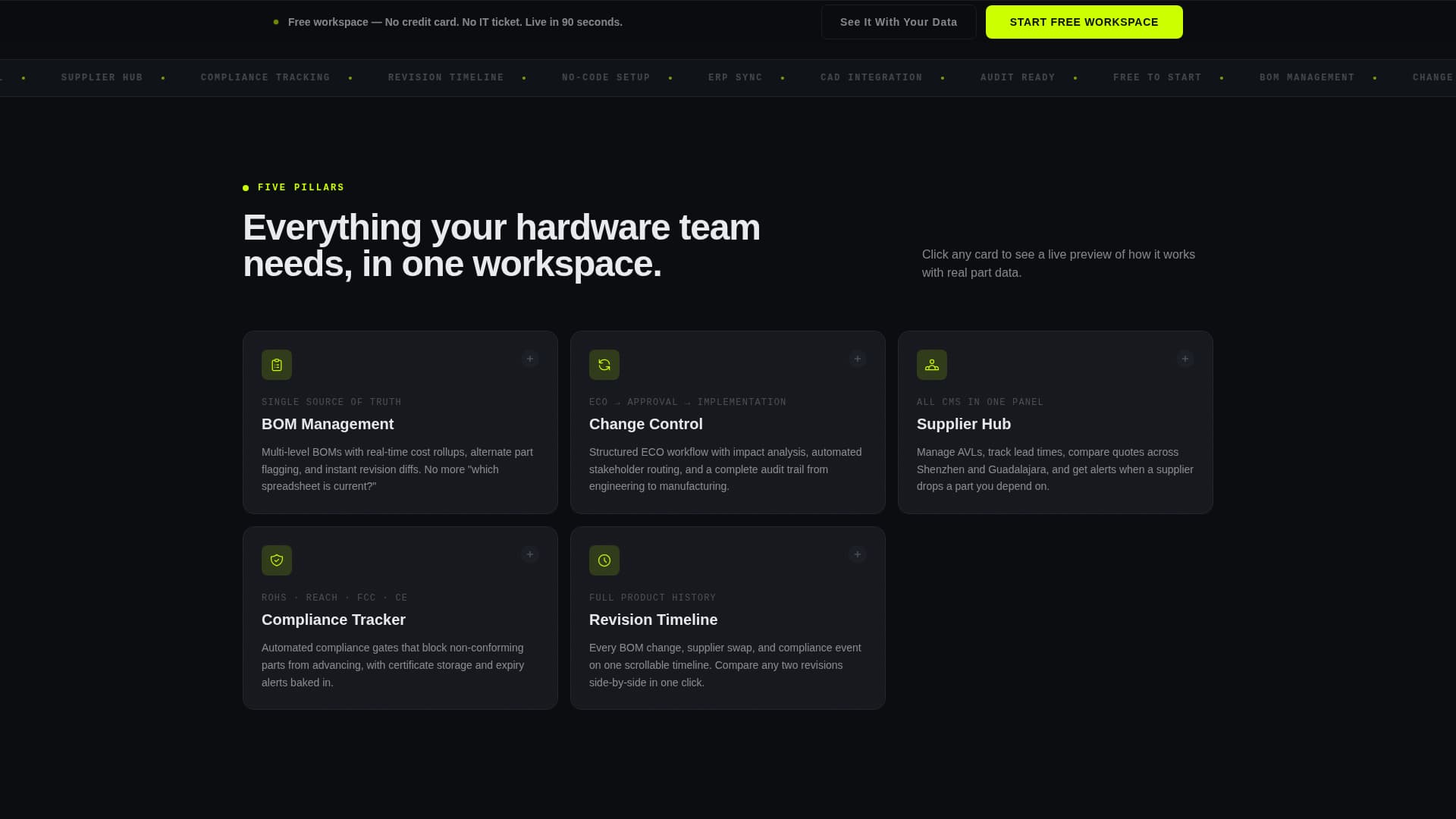This screenshot has width=1456, height=819.
Task: Click 'Click any card to see a live preview' text
Action: 1059,263
